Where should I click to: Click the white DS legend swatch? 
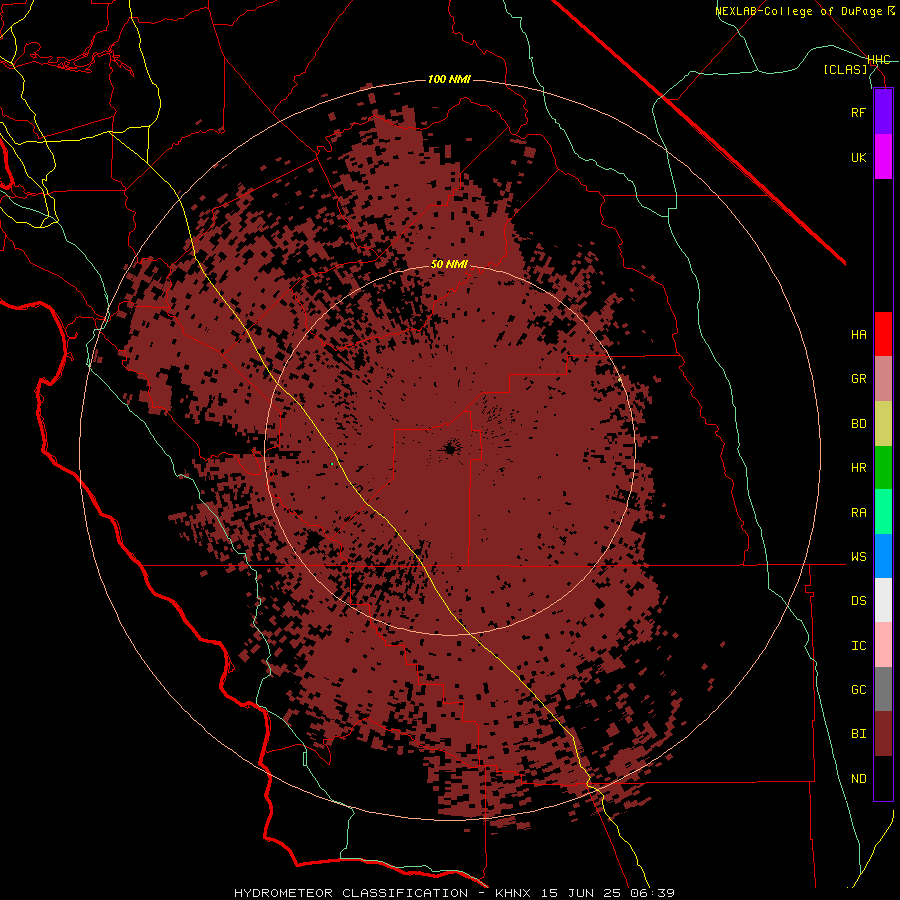pos(883,600)
